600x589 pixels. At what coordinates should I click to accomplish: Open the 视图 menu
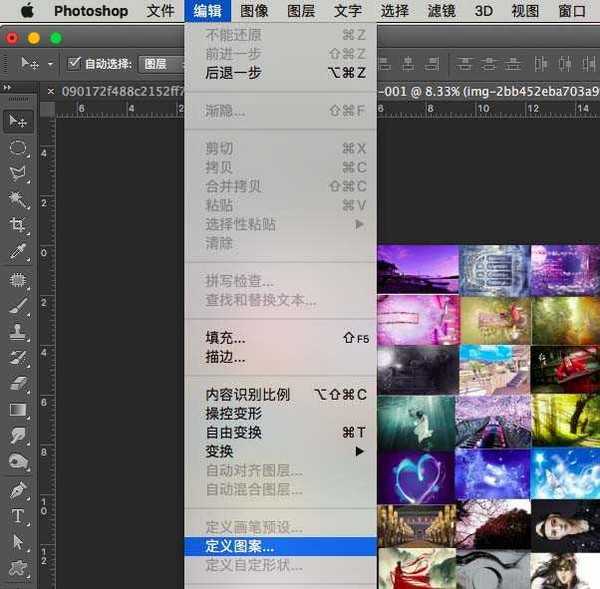point(525,11)
